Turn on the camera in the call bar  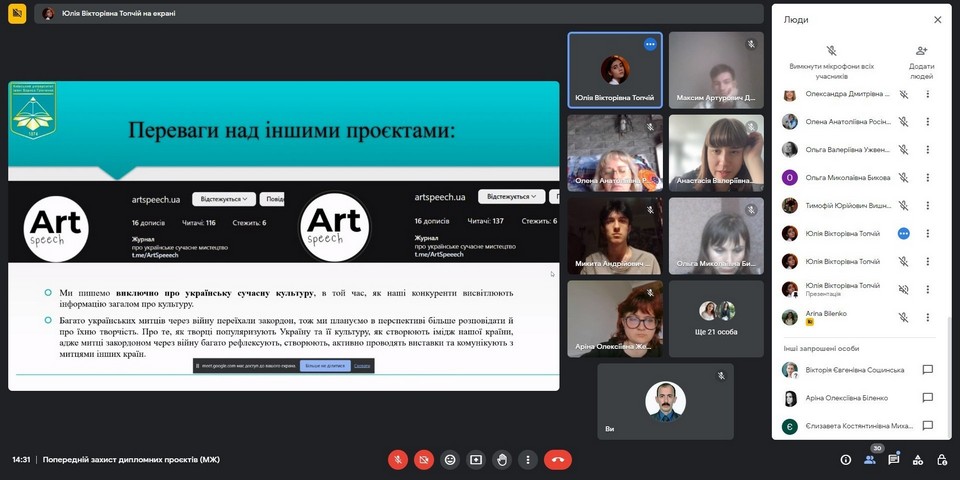424,460
